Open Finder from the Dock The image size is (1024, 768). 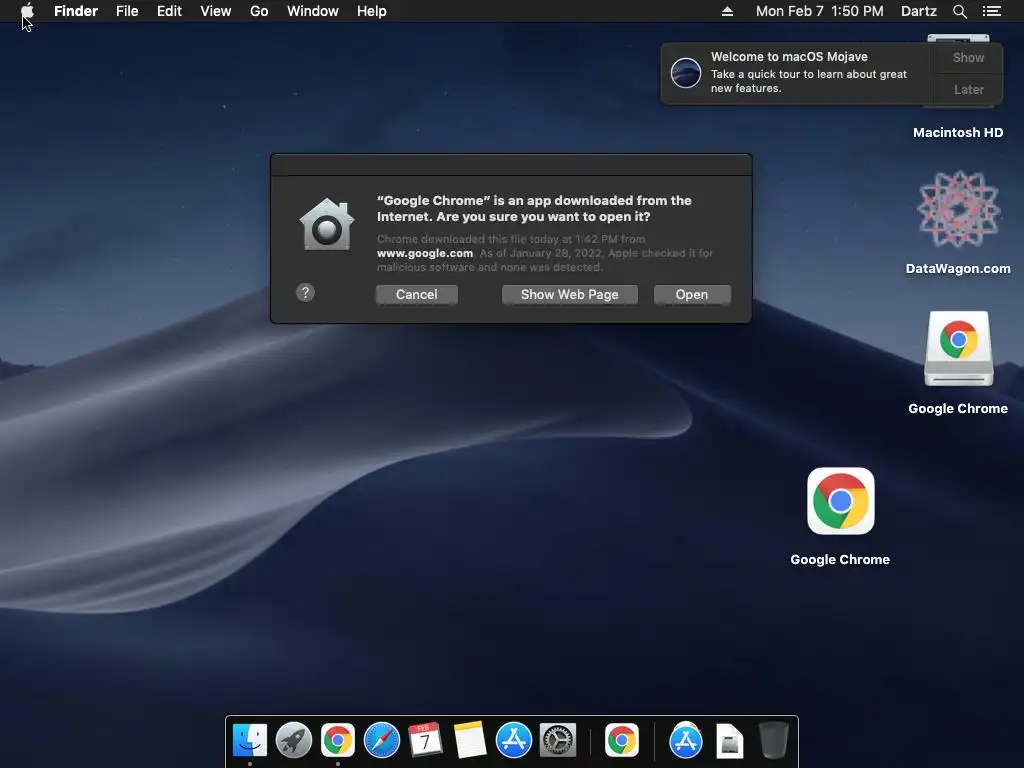250,741
